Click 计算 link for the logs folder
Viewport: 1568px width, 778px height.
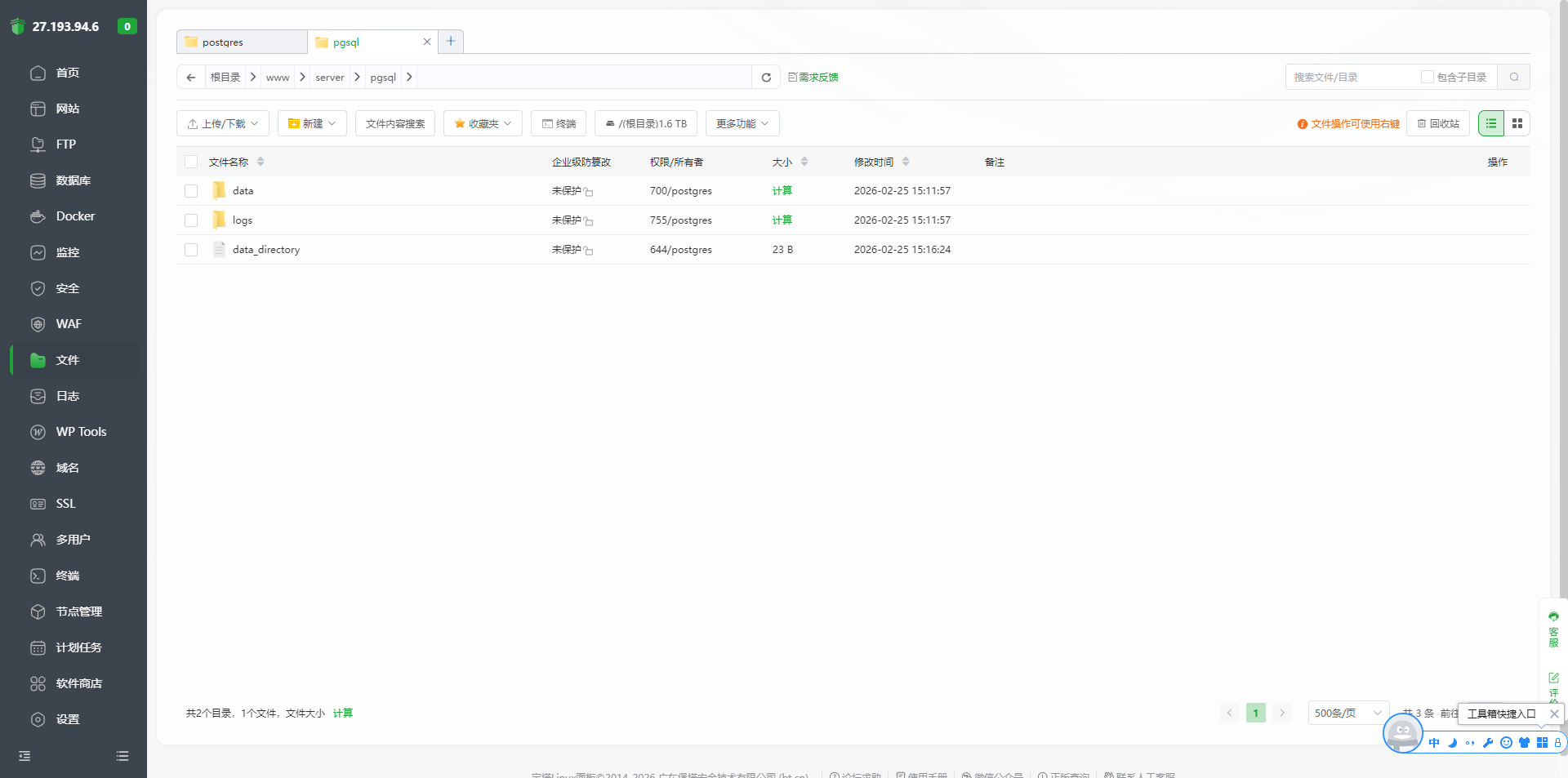(x=782, y=220)
